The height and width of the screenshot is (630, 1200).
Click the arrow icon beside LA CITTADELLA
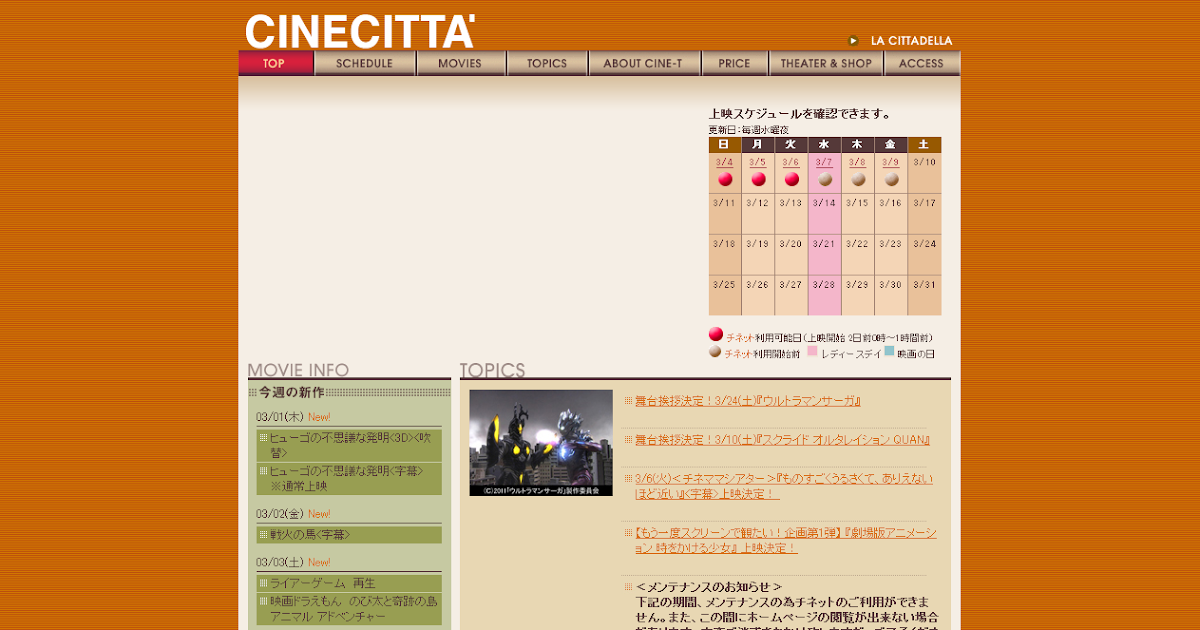(x=853, y=41)
